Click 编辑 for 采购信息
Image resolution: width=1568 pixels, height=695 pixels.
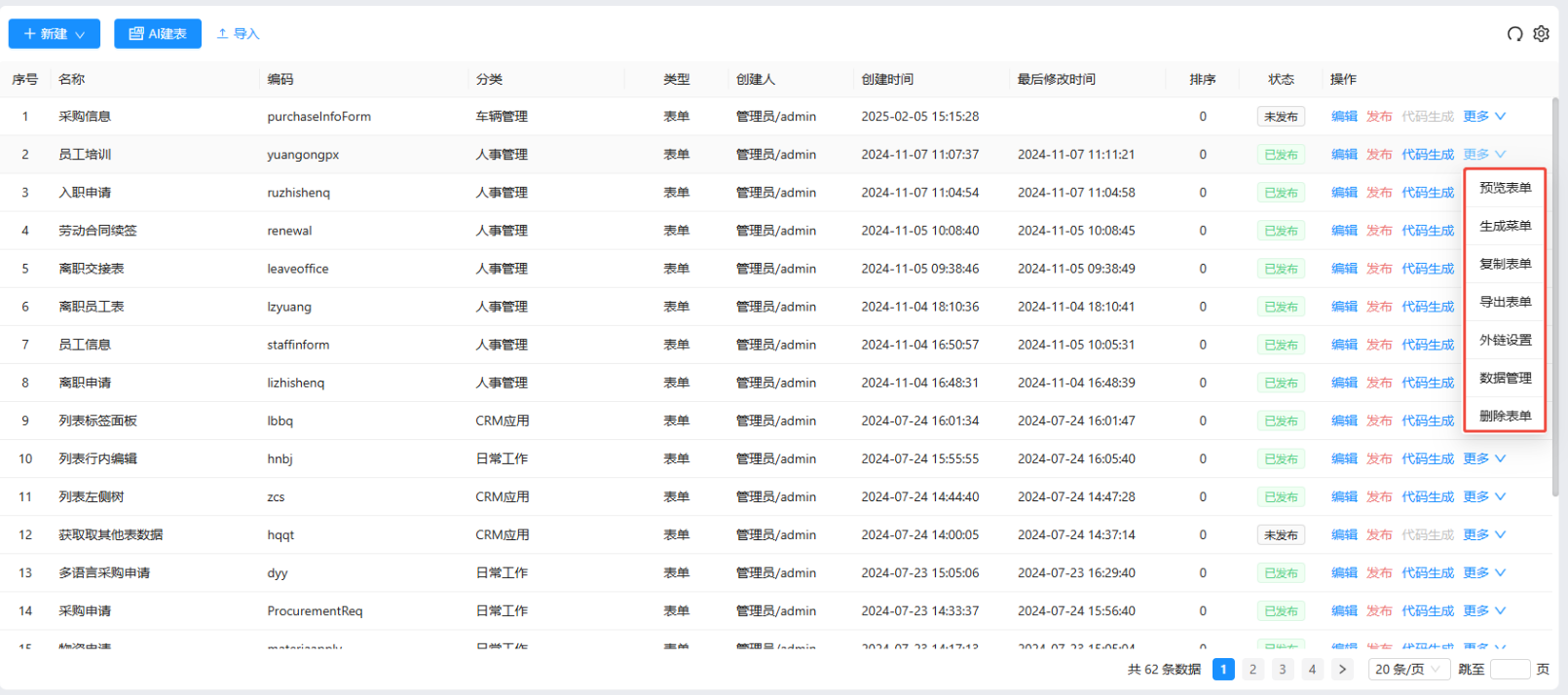click(x=1344, y=117)
